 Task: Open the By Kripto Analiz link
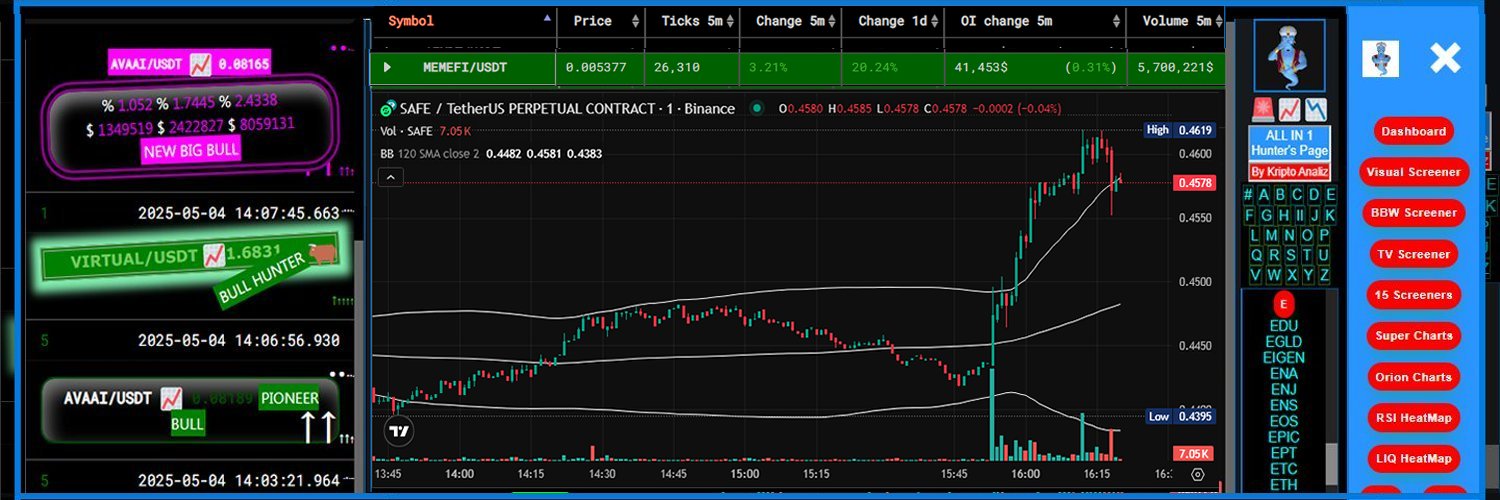click(1289, 172)
